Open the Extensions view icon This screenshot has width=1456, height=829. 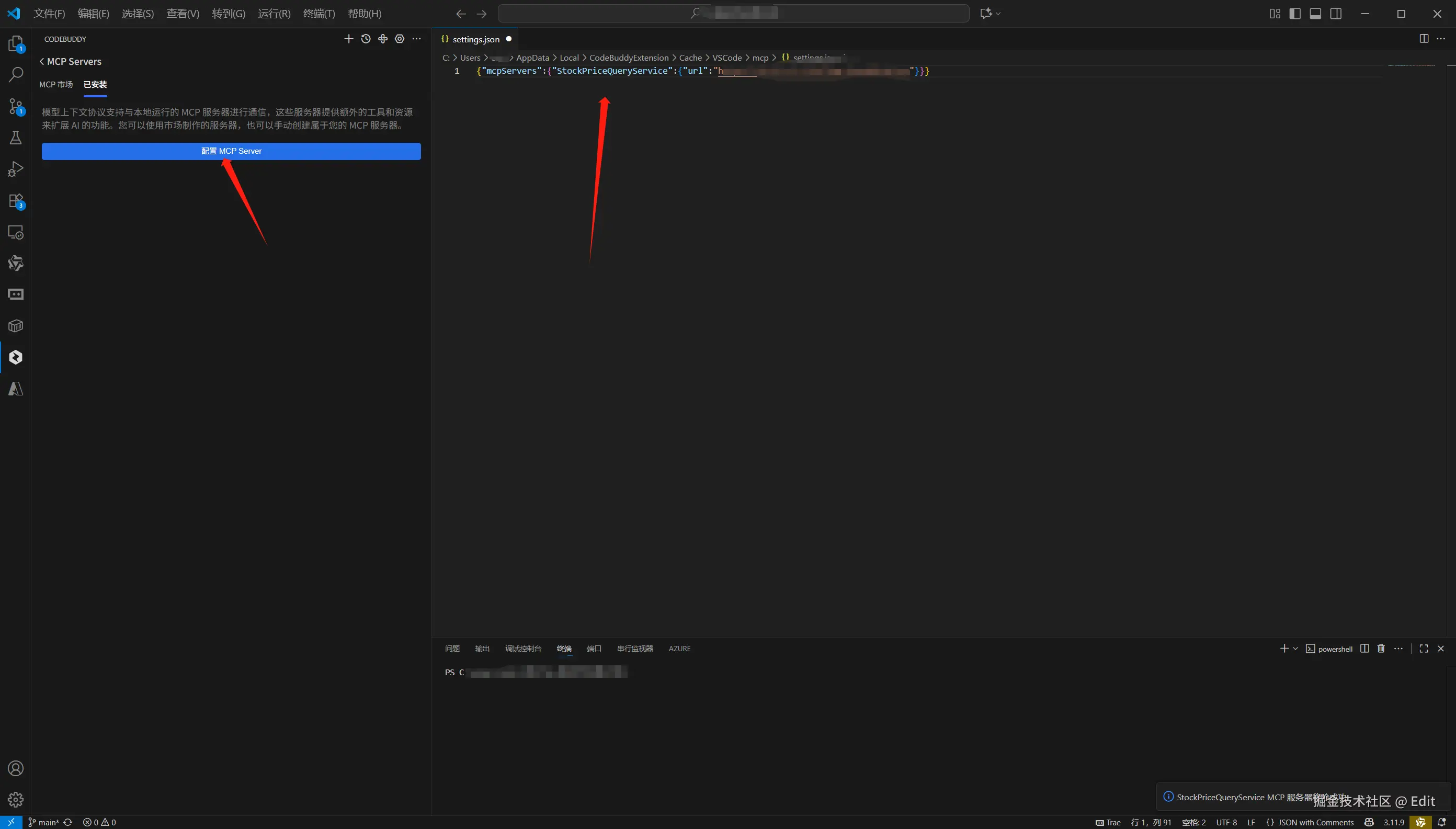coord(15,201)
